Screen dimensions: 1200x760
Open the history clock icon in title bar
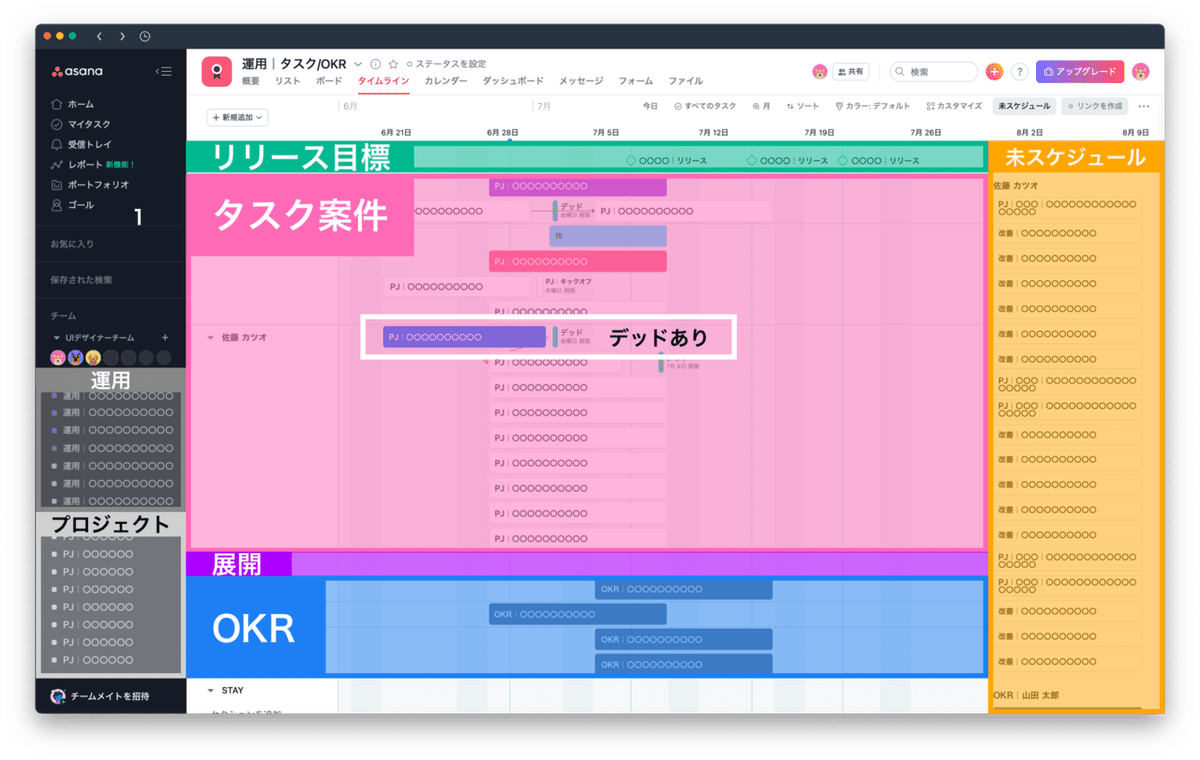145,36
